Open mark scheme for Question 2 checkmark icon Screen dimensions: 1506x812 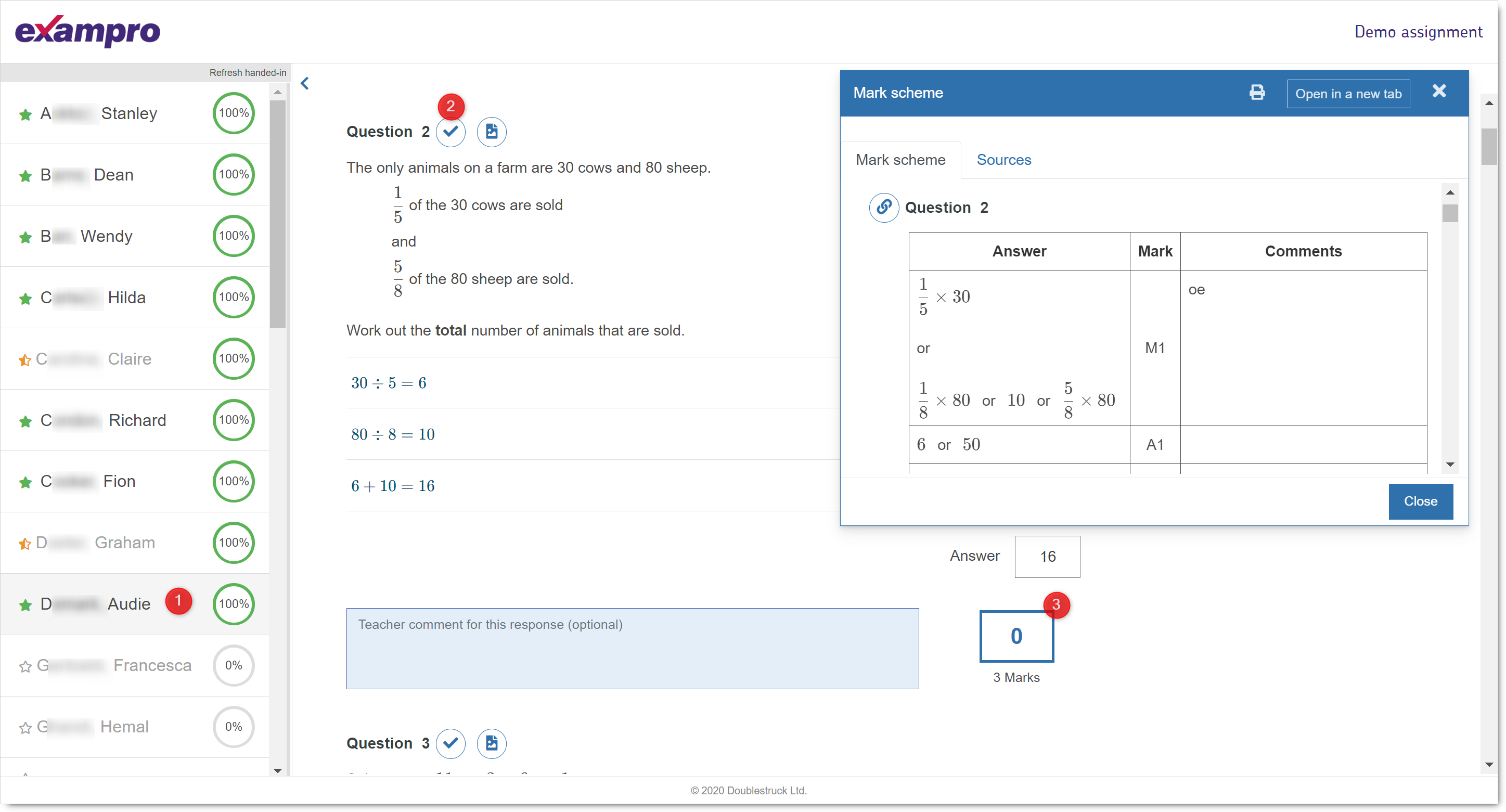(x=450, y=132)
